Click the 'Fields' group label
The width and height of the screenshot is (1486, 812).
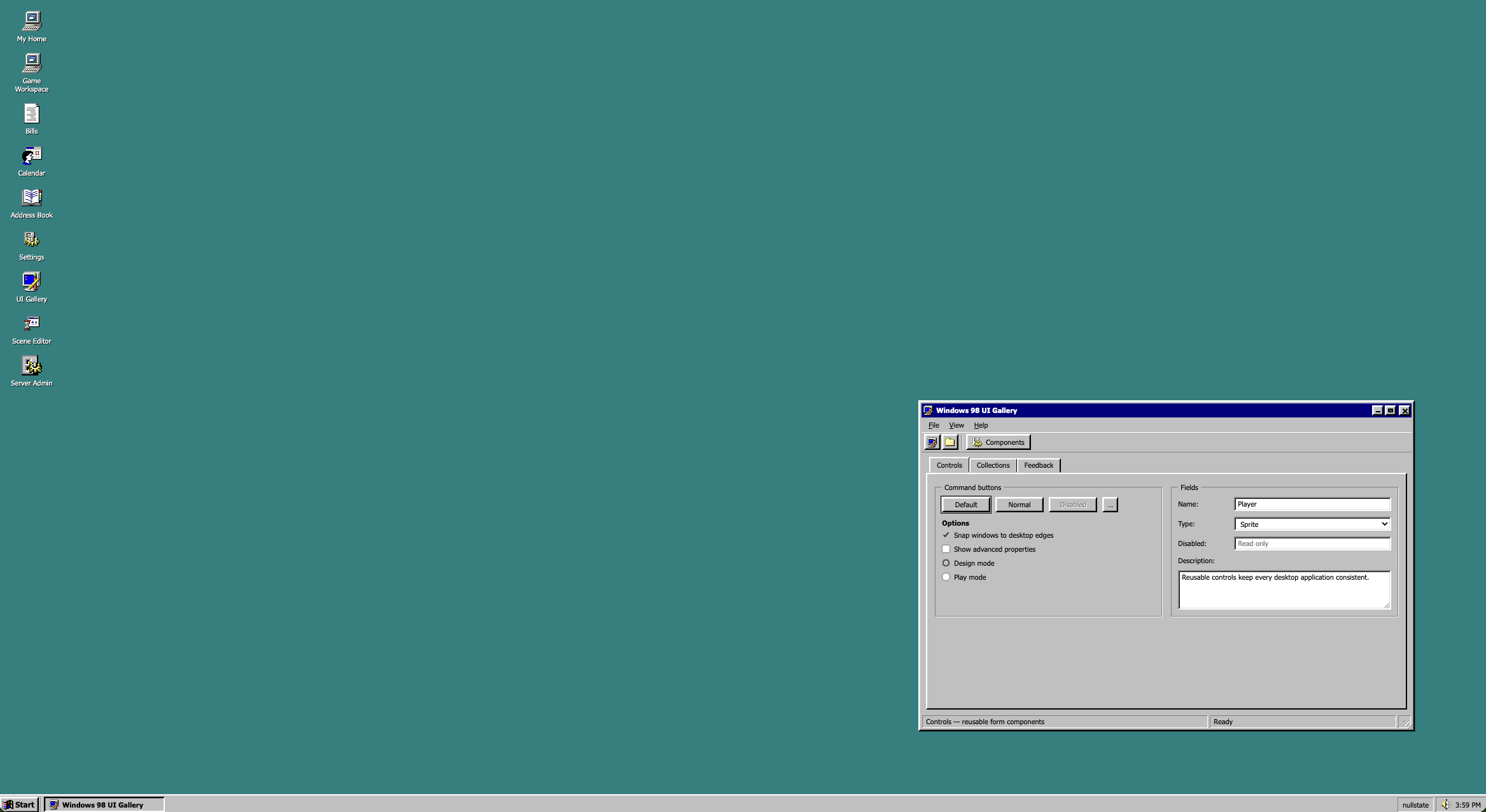pyautogui.click(x=1189, y=487)
